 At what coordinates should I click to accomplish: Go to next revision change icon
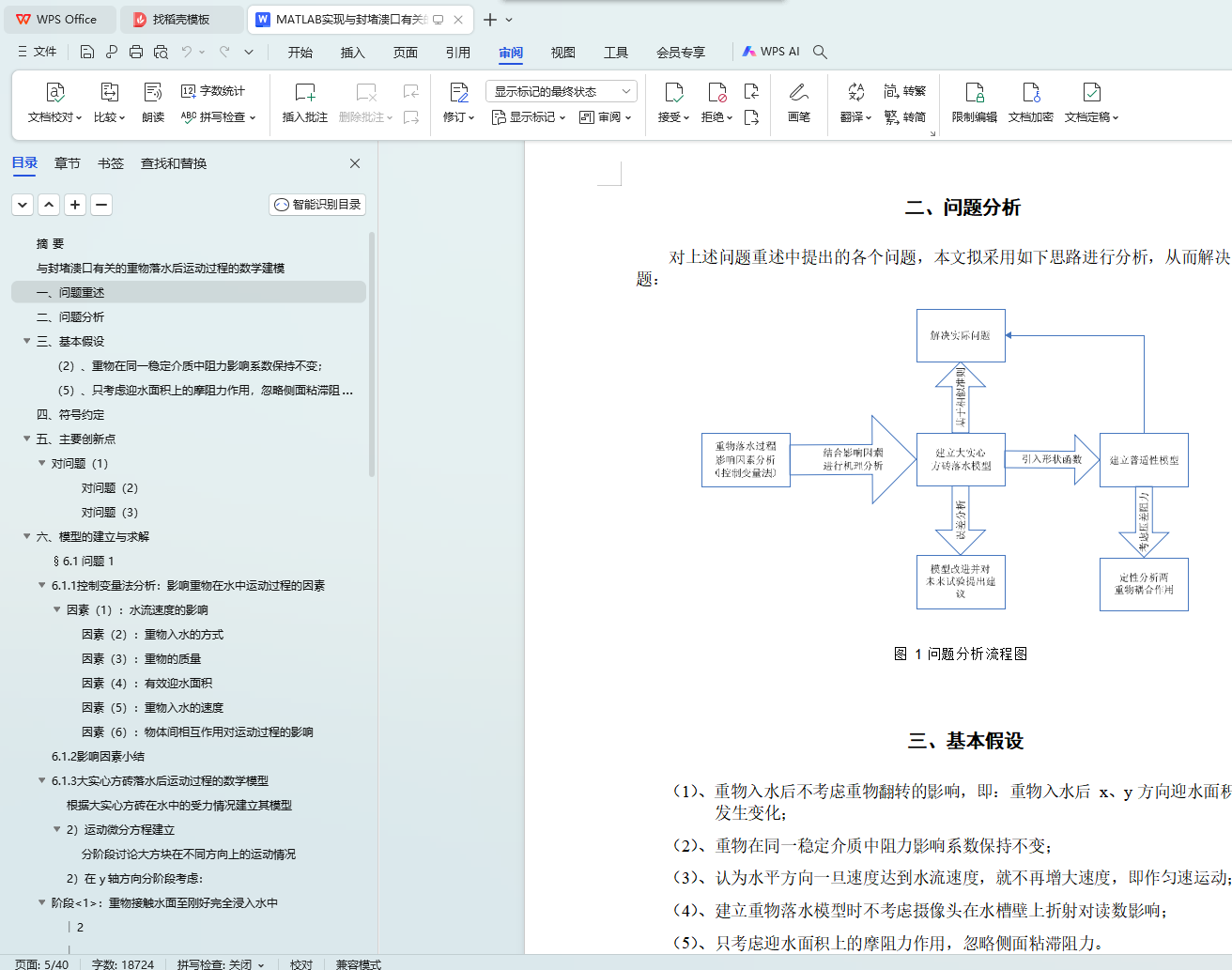click(x=751, y=117)
